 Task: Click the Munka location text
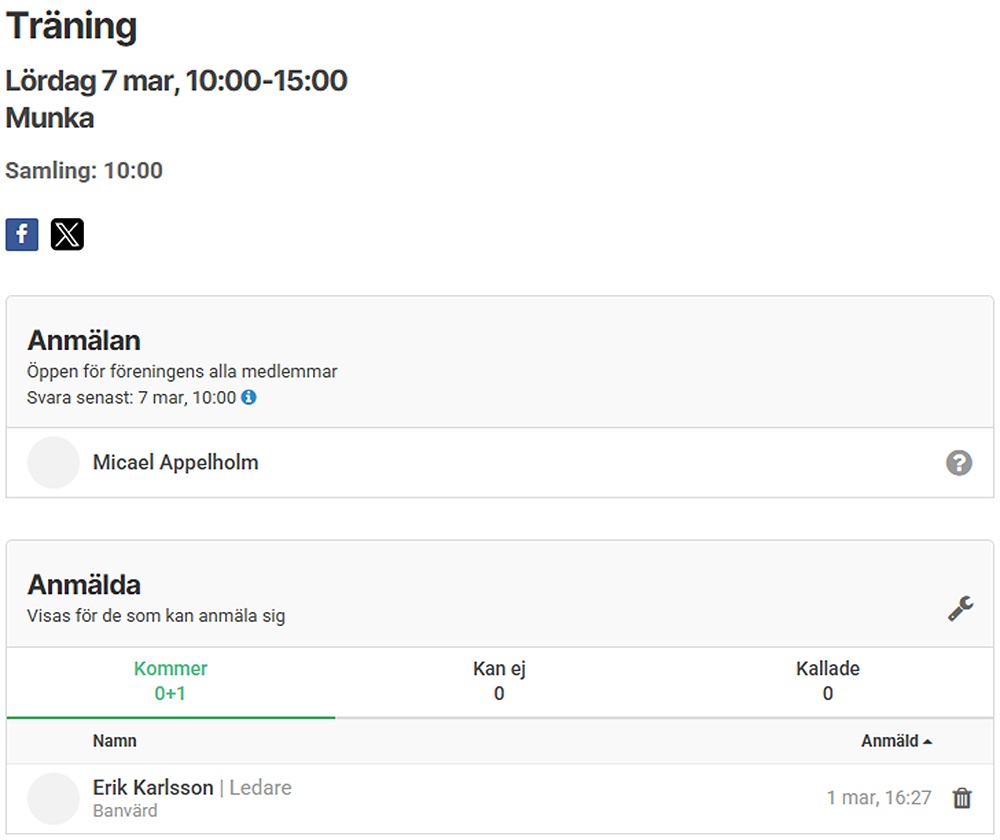(x=50, y=118)
